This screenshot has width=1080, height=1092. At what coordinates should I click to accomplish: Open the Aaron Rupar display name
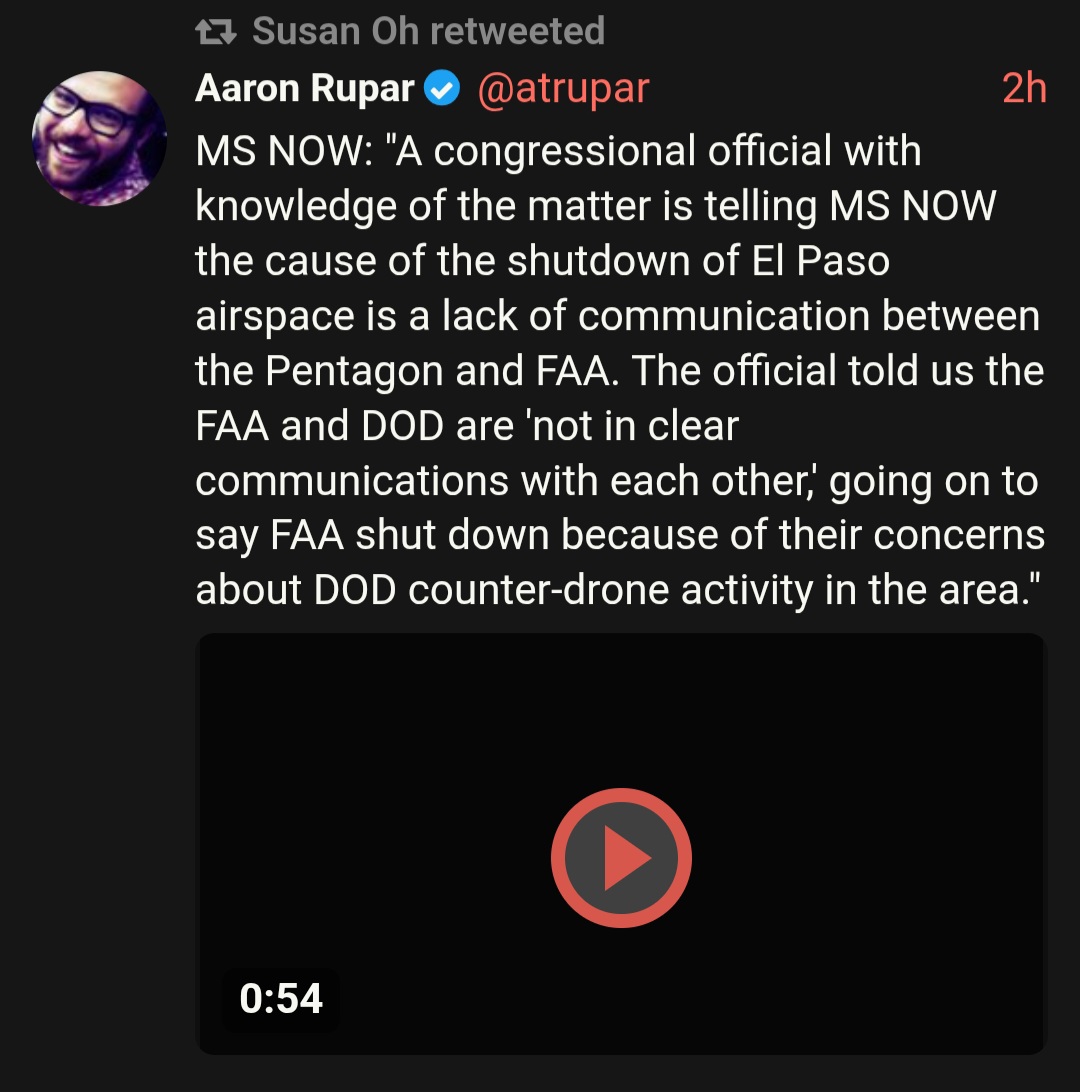click(x=304, y=89)
